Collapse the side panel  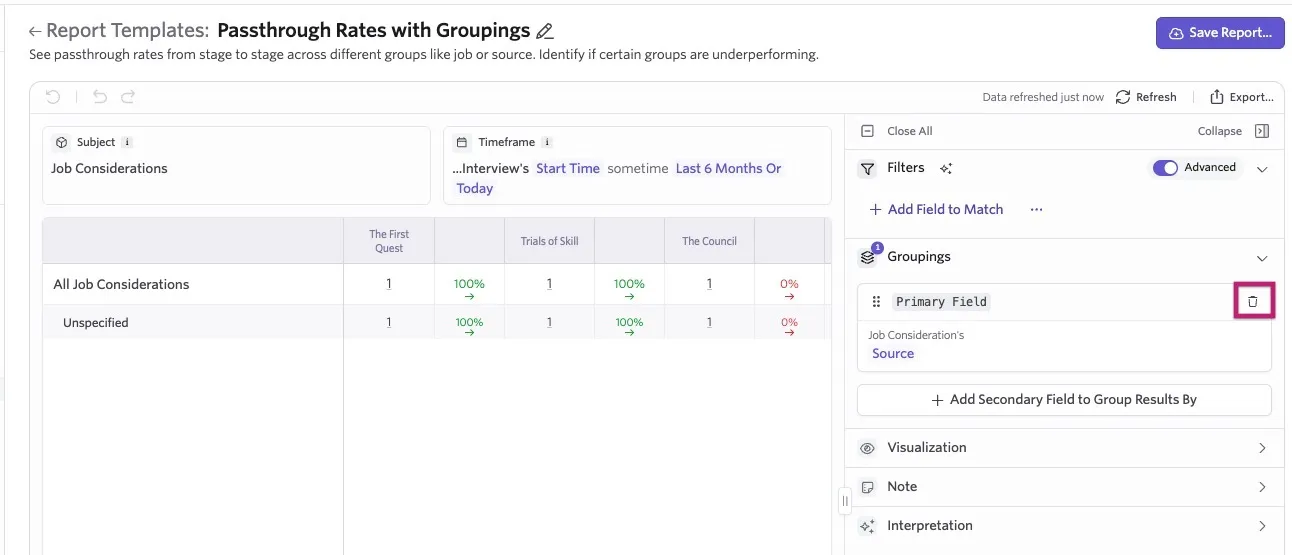click(x=1233, y=131)
